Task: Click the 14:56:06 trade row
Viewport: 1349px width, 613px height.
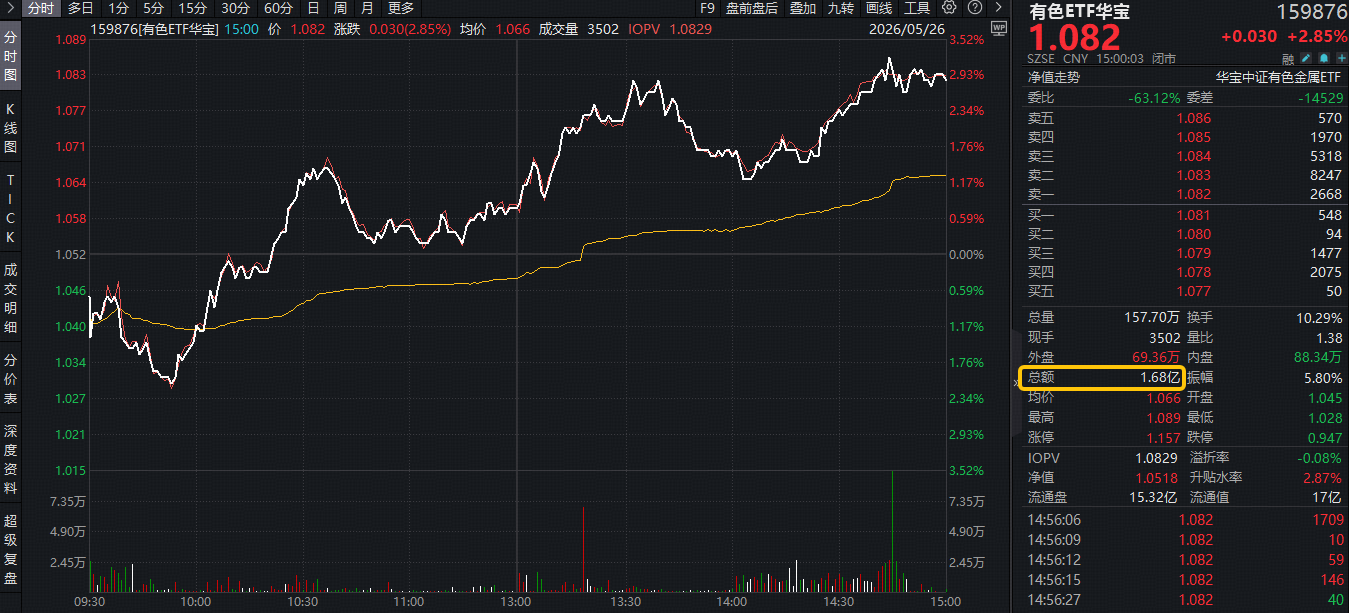Action: click(1185, 520)
